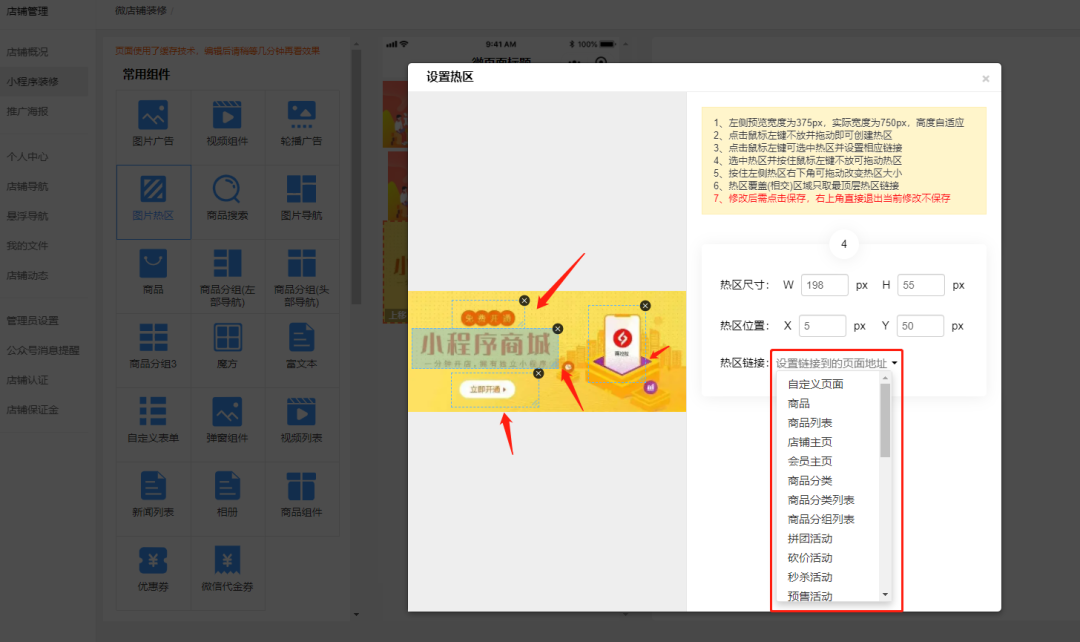Select the 轮播广告 component icon

(x=302, y=115)
